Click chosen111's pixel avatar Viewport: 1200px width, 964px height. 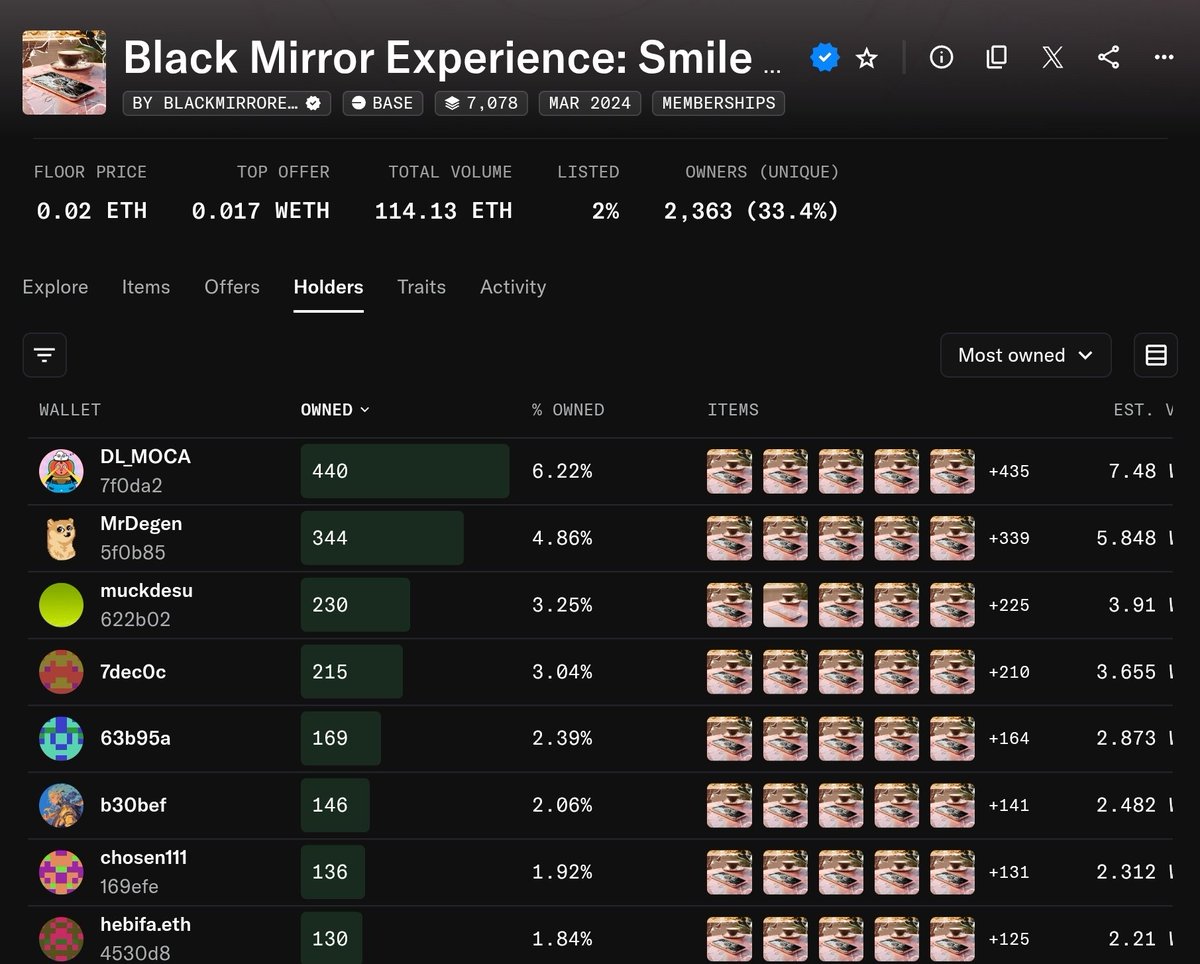pos(61,872)
